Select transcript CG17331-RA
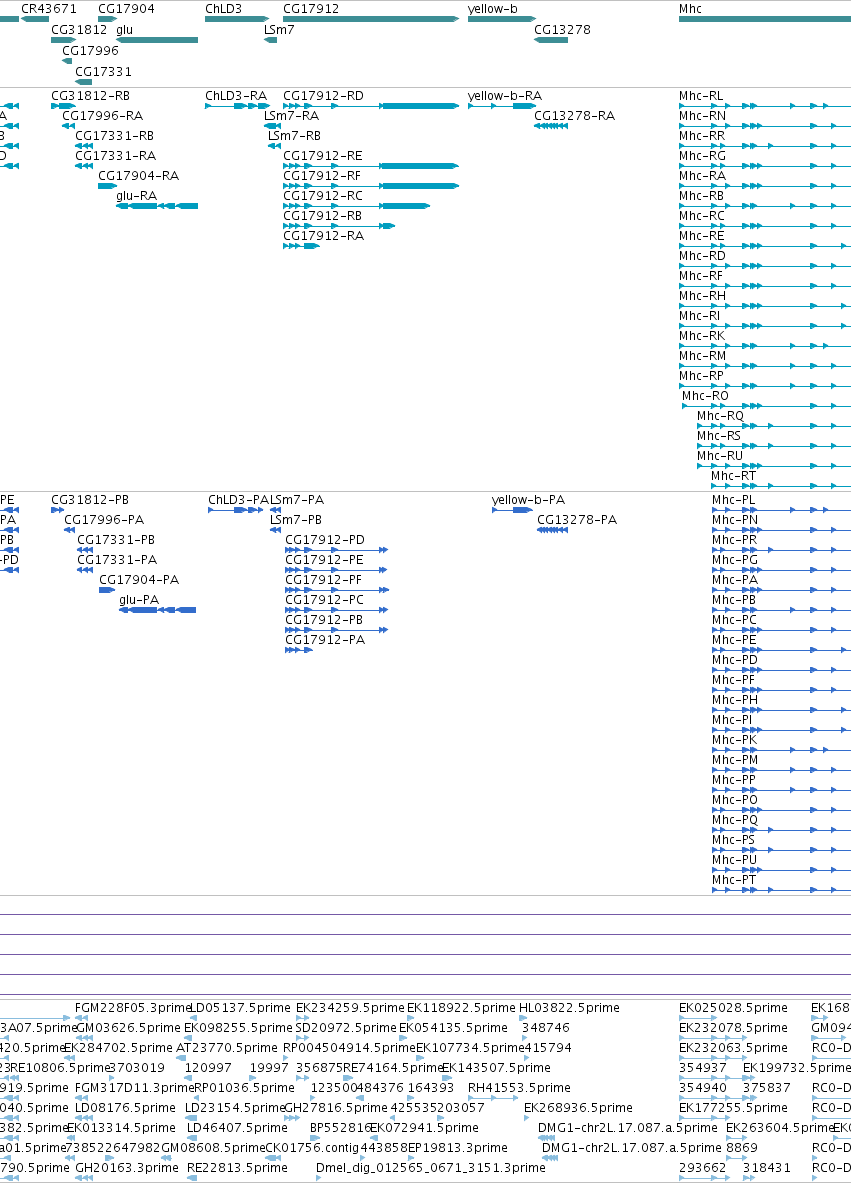851x1183 pixels. pyautogui.click(x=115, y=155)
